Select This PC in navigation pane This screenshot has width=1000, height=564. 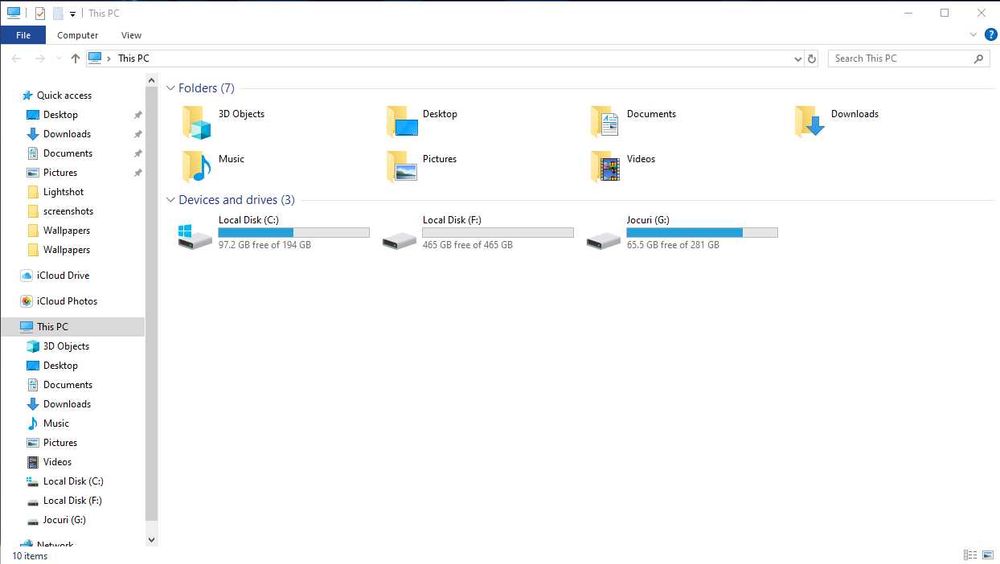[72, 327]
